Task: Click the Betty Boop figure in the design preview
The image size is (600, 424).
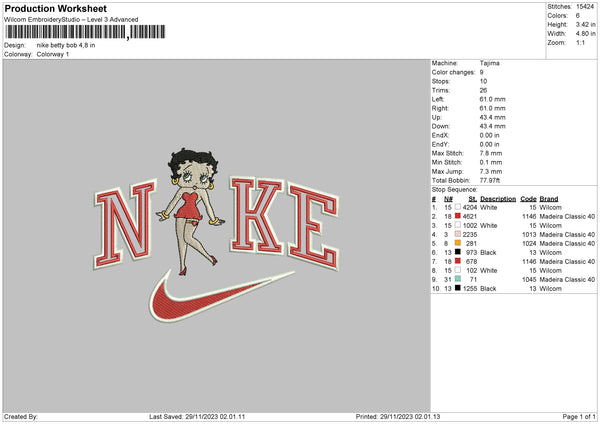Action: click(x=191, y=211)
